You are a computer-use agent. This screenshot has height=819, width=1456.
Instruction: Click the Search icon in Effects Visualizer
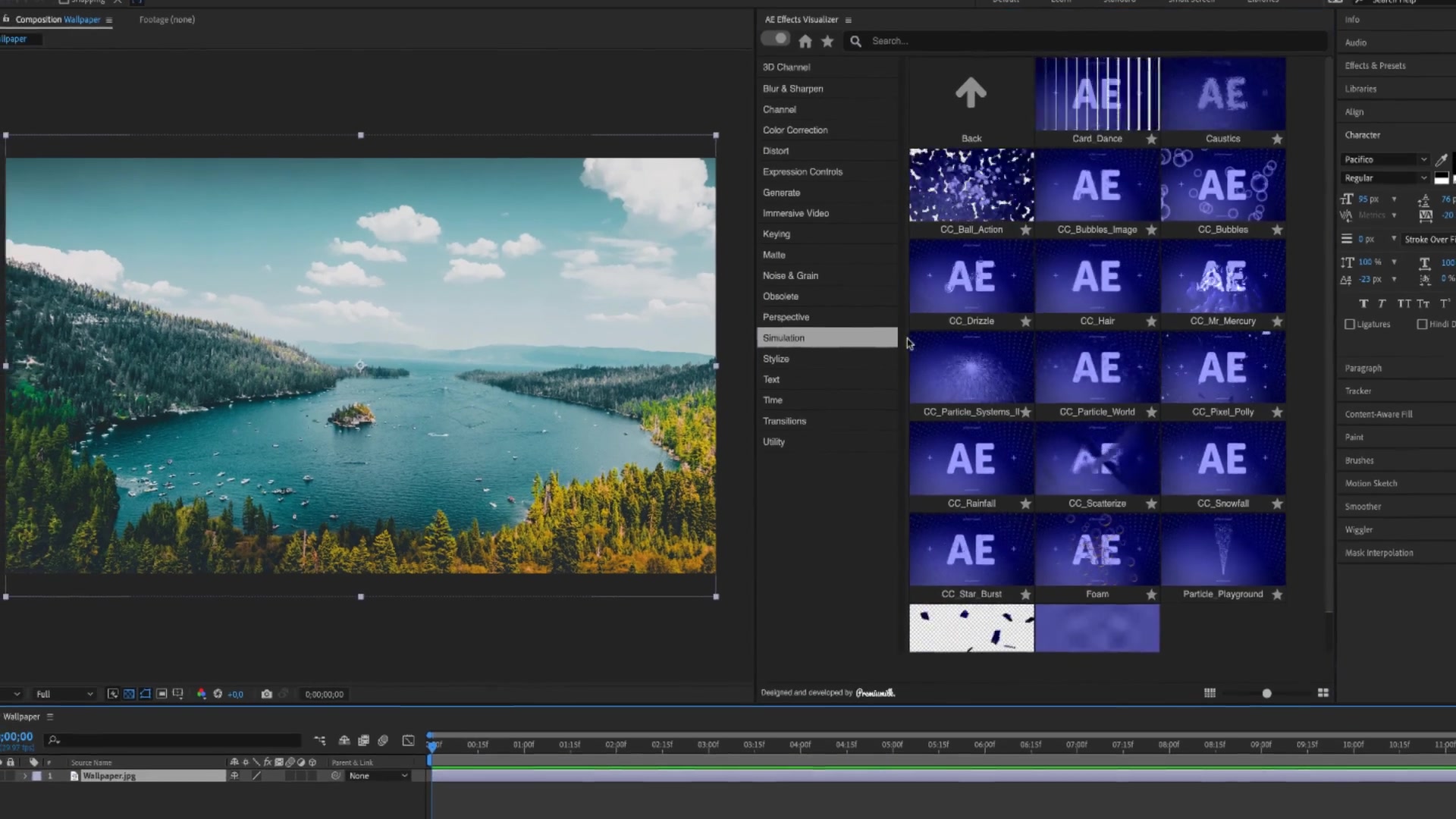tap(855, 41)
